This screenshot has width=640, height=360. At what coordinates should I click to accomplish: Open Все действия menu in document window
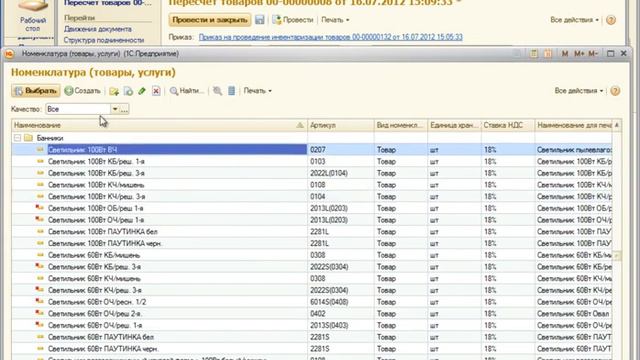pos(574,20)
